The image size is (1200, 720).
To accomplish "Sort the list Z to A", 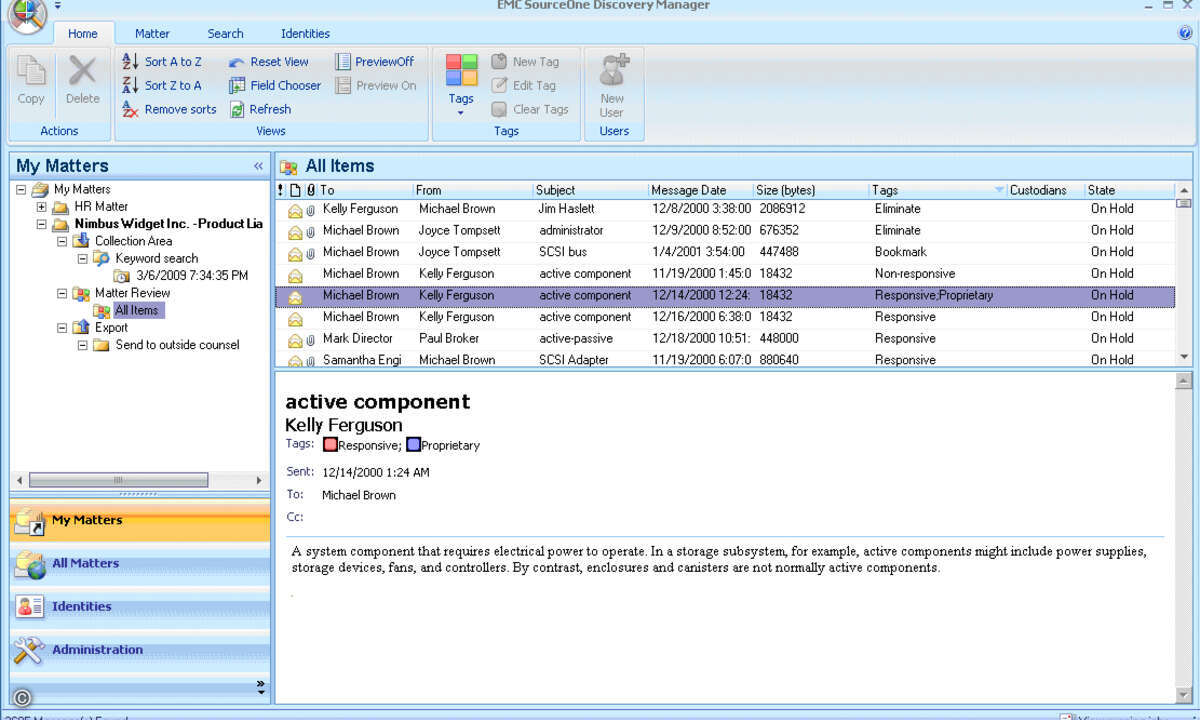I will pyautogui.click(x=162, y=85).
